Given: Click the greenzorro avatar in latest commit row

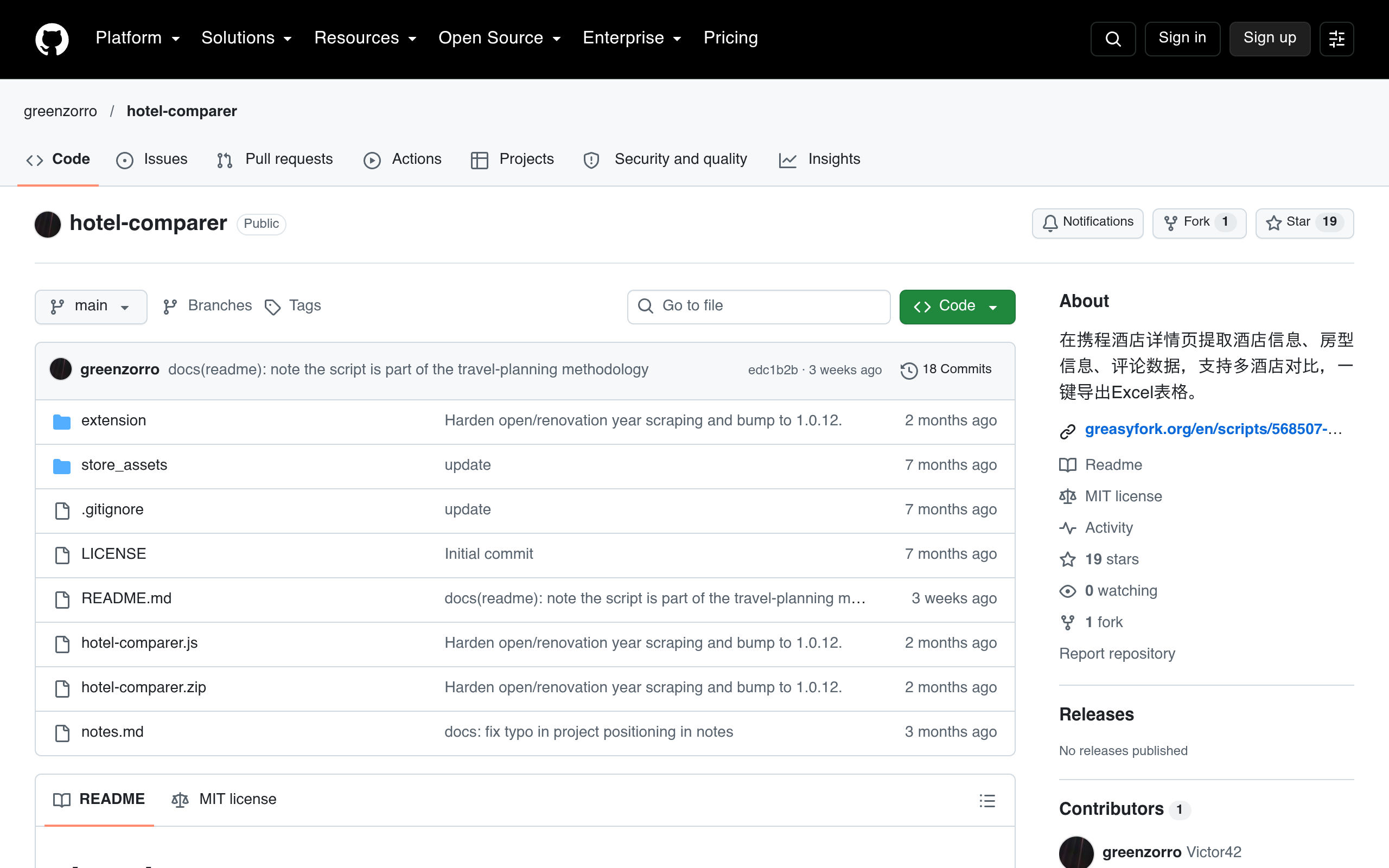Looking at the screenshot, I should click(61, 369).
